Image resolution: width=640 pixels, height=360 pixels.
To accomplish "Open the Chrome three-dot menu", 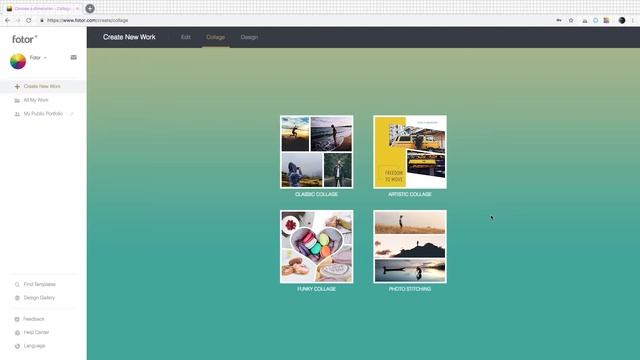I will click(x=633, y=20).
